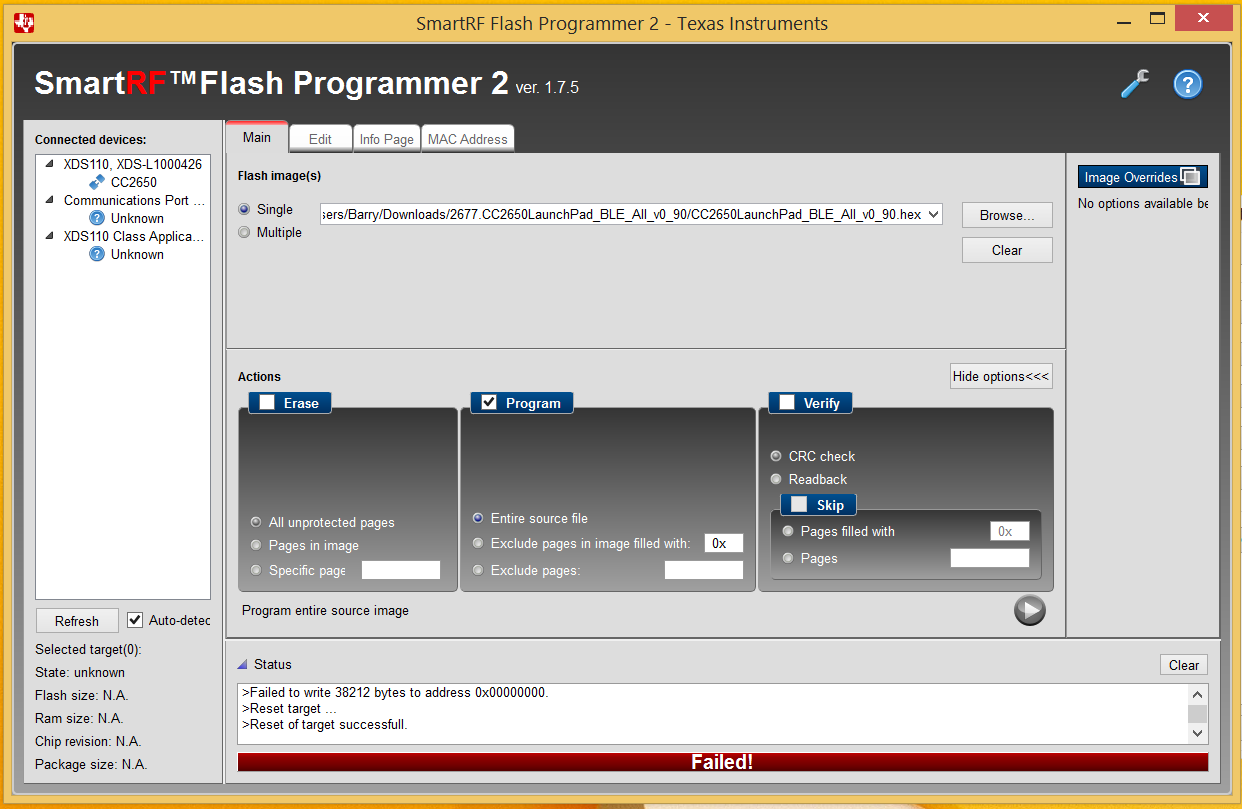Click 'Program entire source image' description text
The height and width of the screenshot is (809, 1242).
[325, 610]
